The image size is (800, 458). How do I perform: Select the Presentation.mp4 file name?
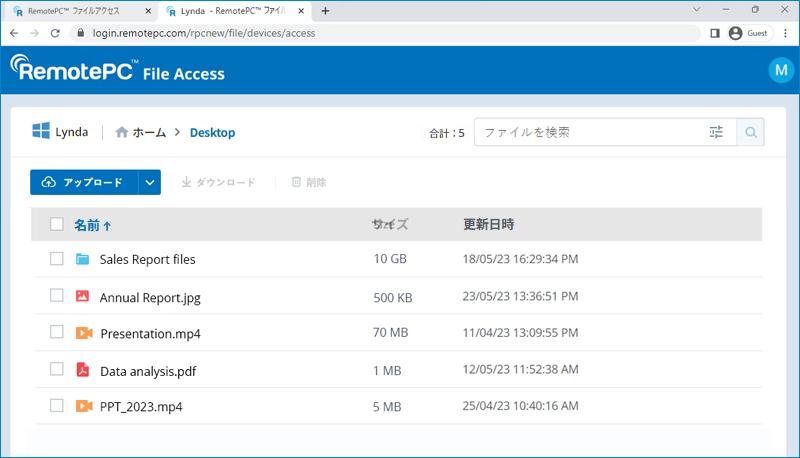pos(151,334)
